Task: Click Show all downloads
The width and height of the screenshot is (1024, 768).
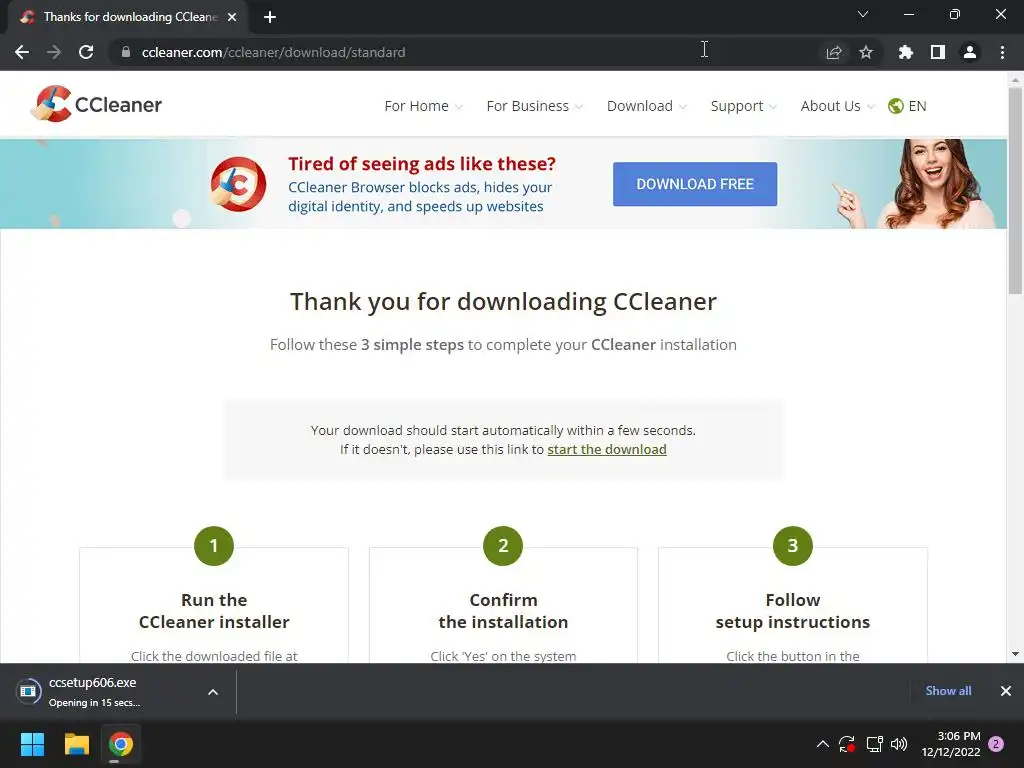Action: coord(948,691)
